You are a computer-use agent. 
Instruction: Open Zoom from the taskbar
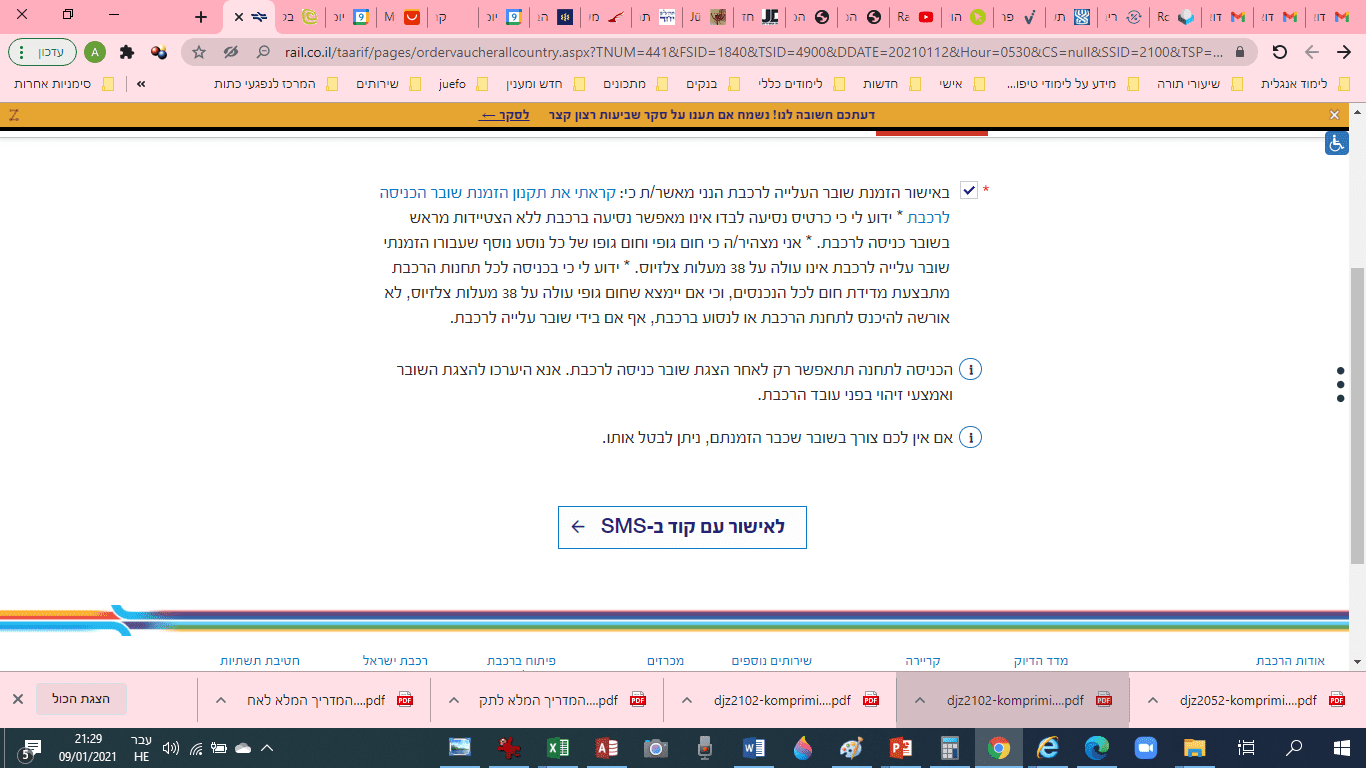1146,748
